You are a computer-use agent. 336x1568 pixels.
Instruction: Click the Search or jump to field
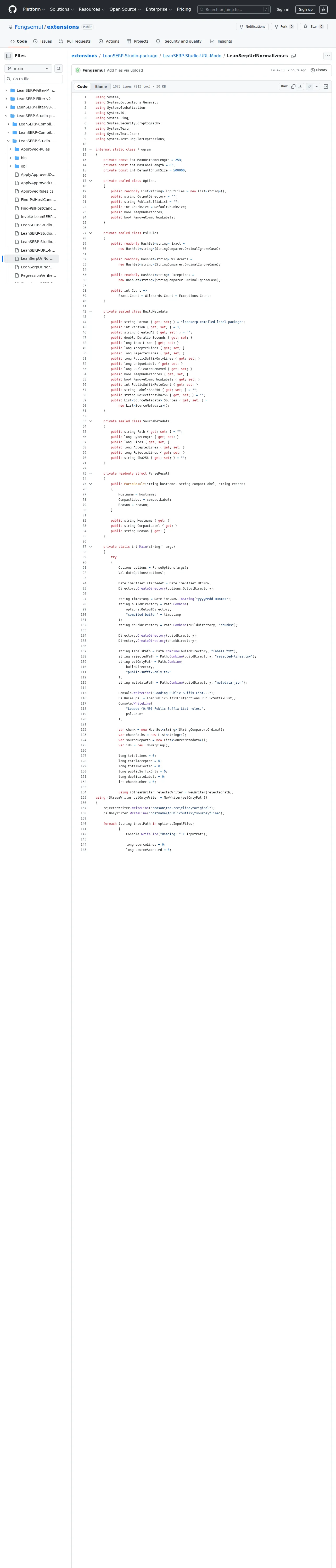pyautogui.click(x=234, y=9)
